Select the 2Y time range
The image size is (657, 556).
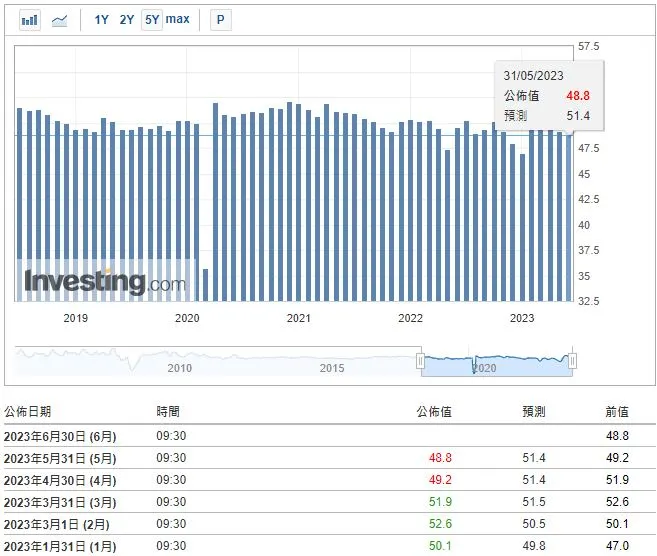[x=127, y=20]
